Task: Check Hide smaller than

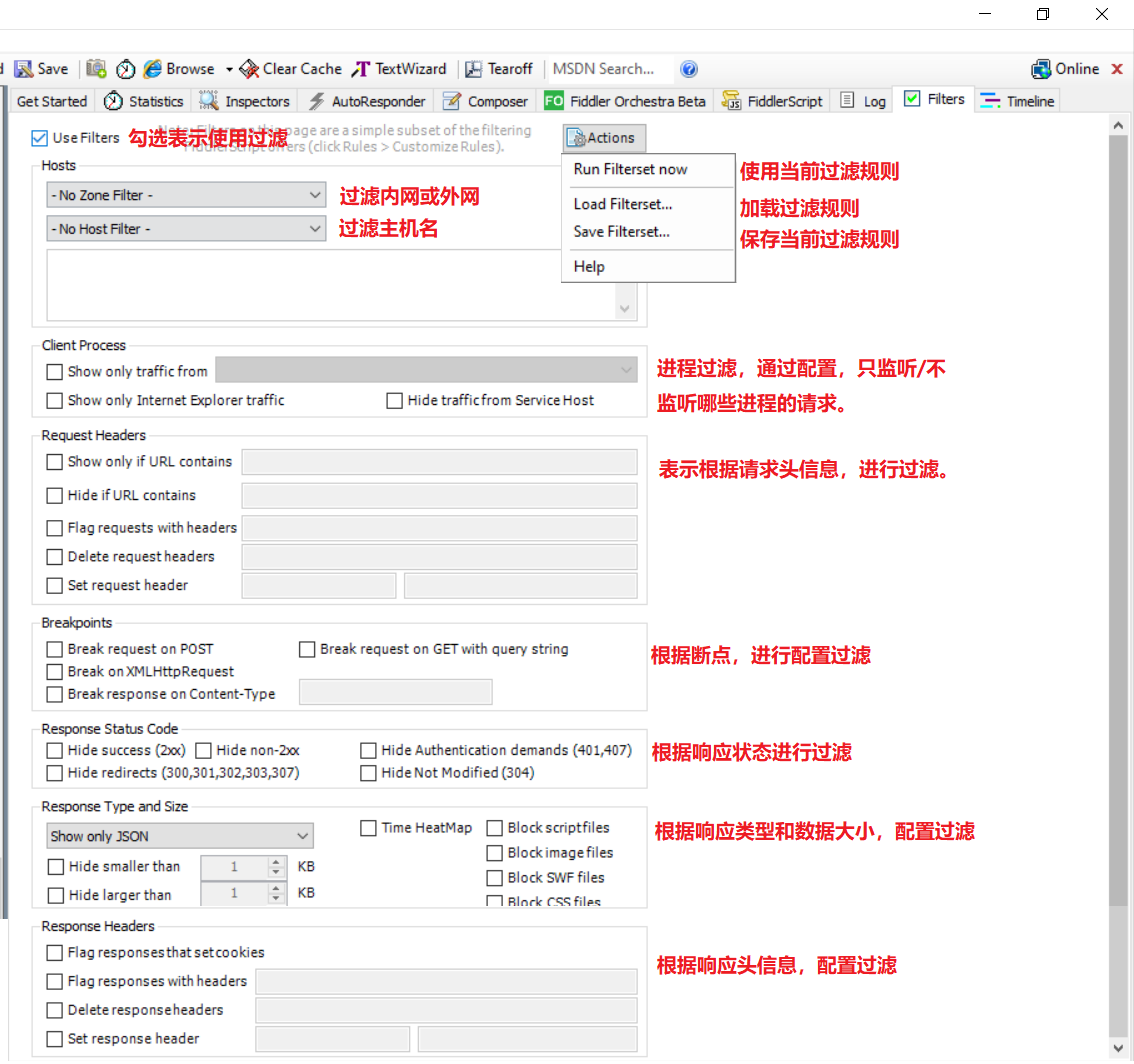Action: pyautogui.click(x=55, y=867)
